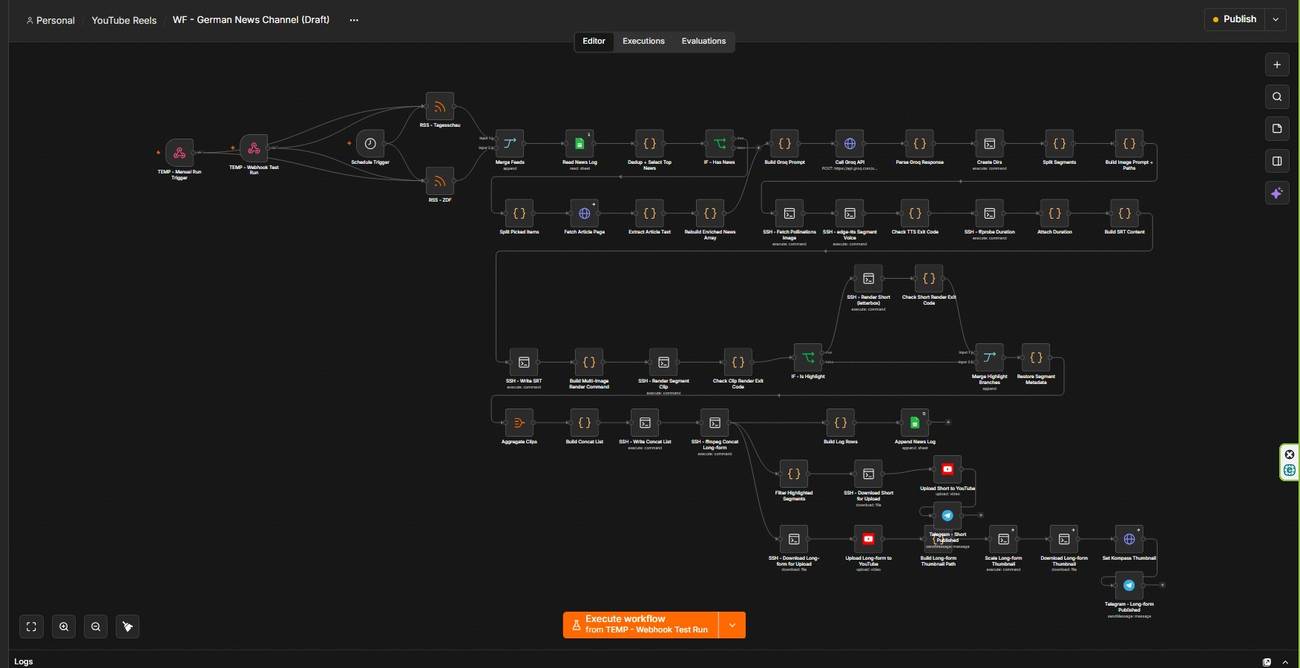Select the TEMP - Manual Run Trigger node
Viewport: 1300px width, 668px height.
pyautogui.click(x=180, y=153)
